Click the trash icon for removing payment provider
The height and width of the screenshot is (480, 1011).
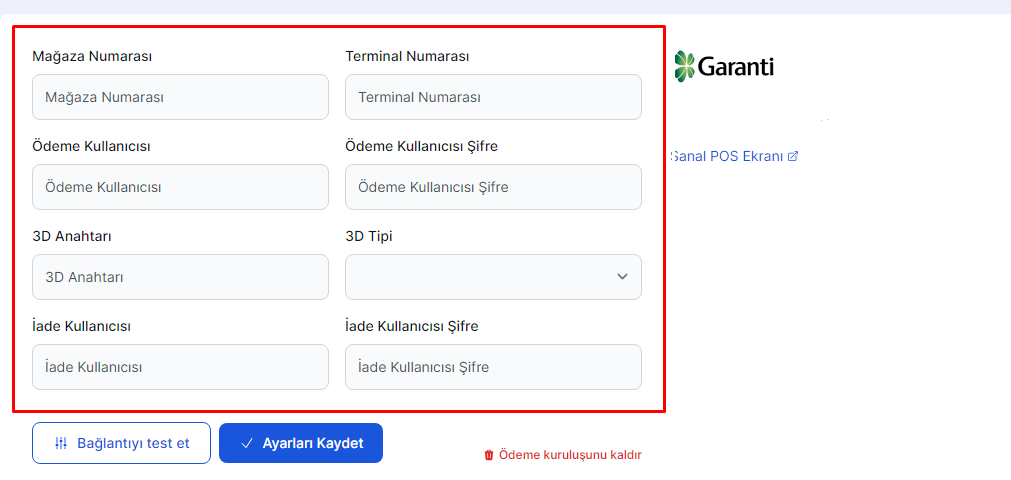pos(489,455)
